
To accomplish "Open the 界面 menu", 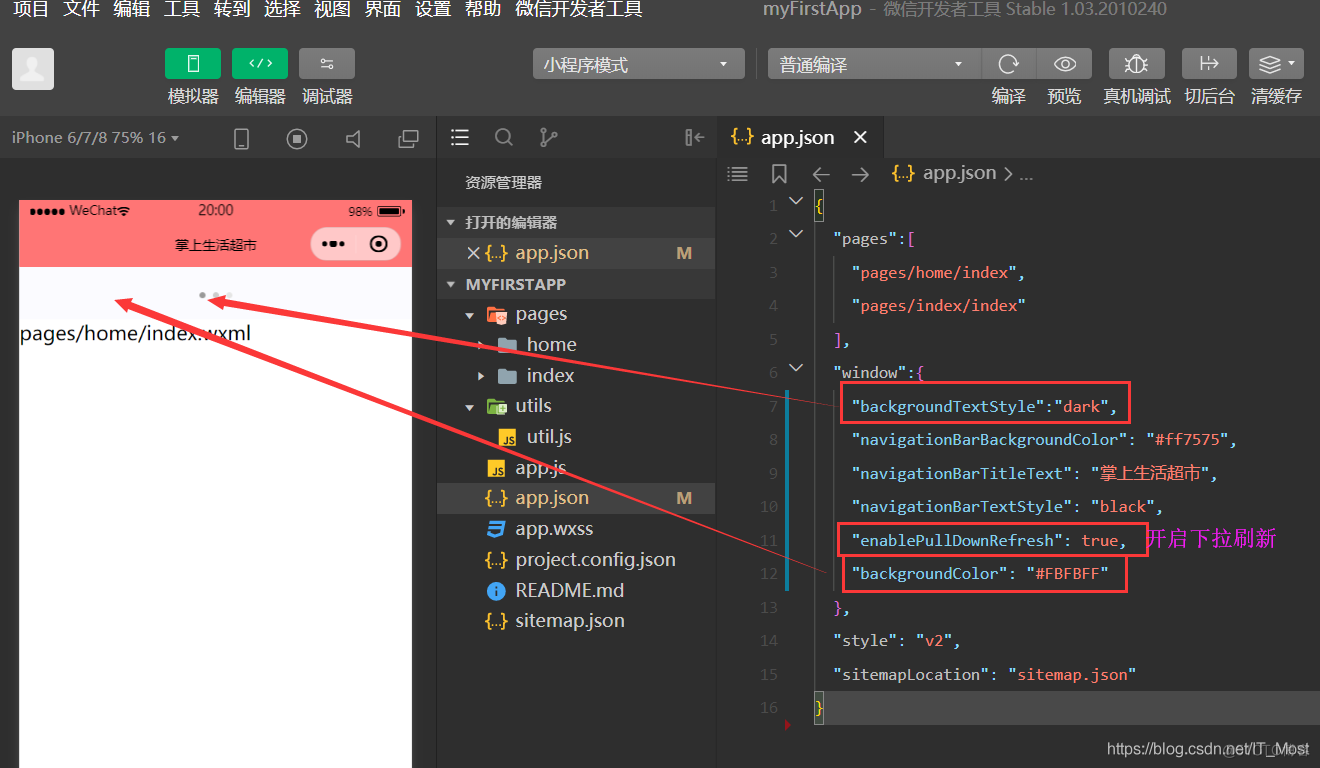I will (x=383, y=10).
